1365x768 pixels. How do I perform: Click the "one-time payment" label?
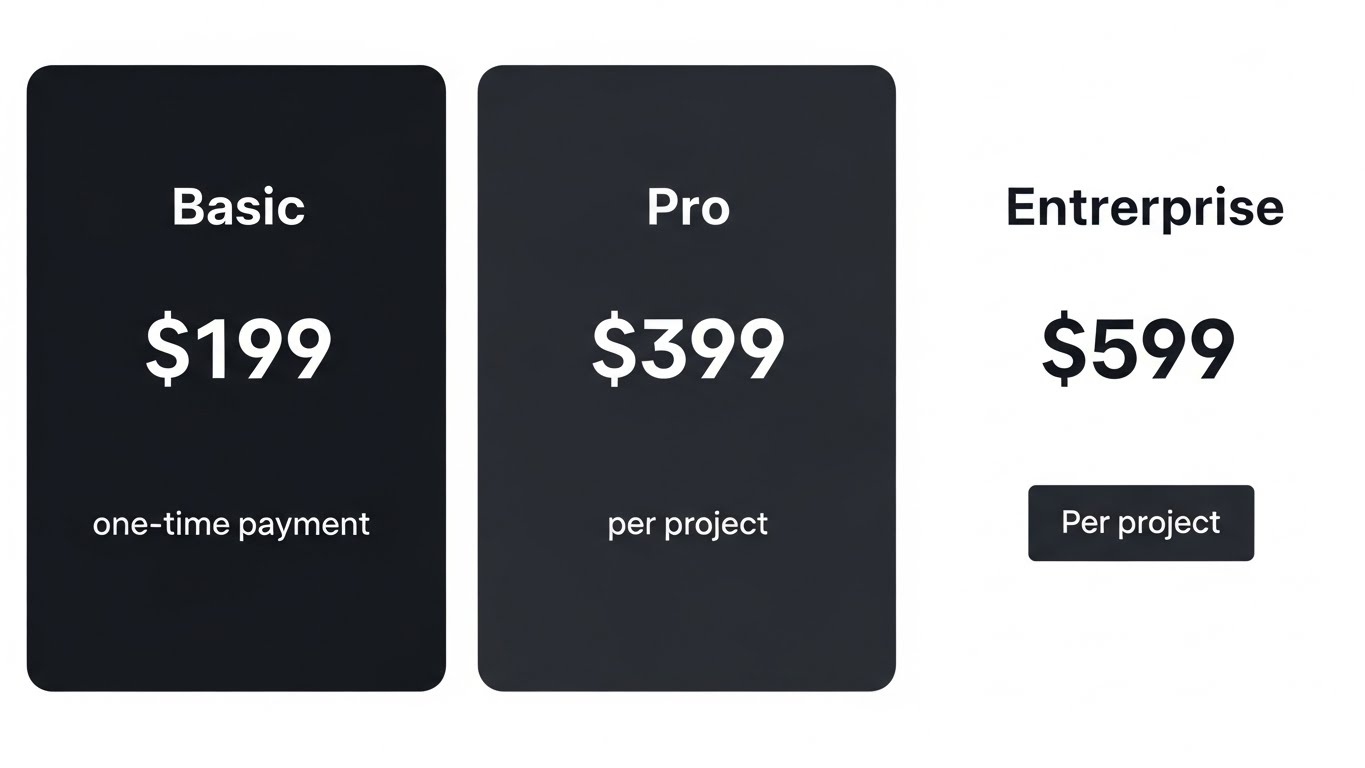point(231,524)
